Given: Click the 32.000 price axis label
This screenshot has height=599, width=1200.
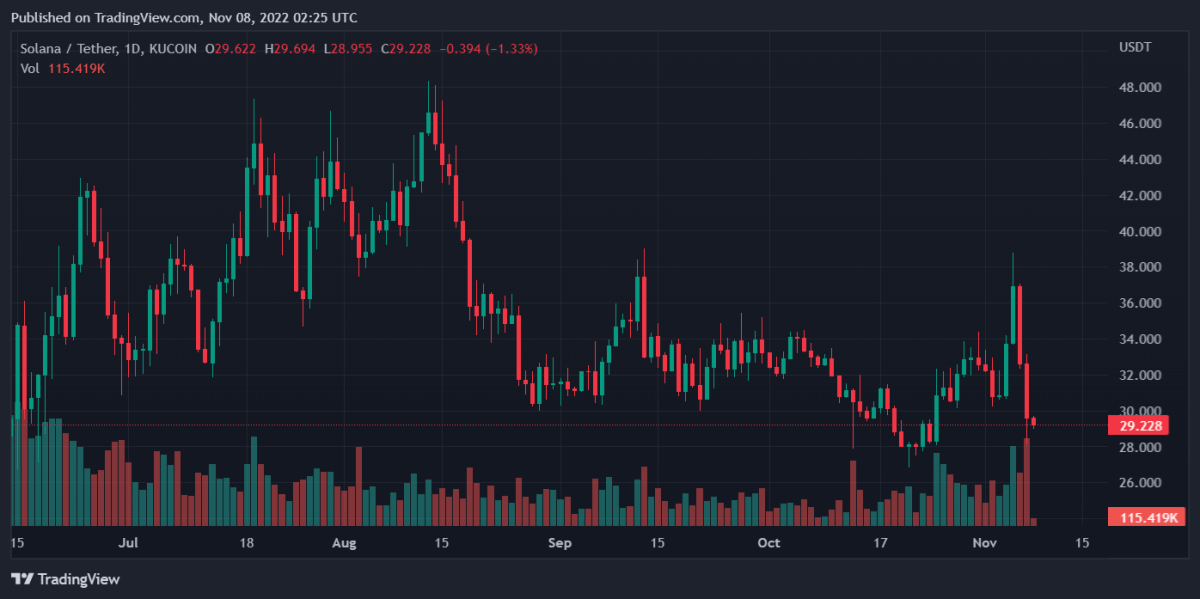Looking at the screenshot, I should pyautogui.click(x=1140, y=375).
